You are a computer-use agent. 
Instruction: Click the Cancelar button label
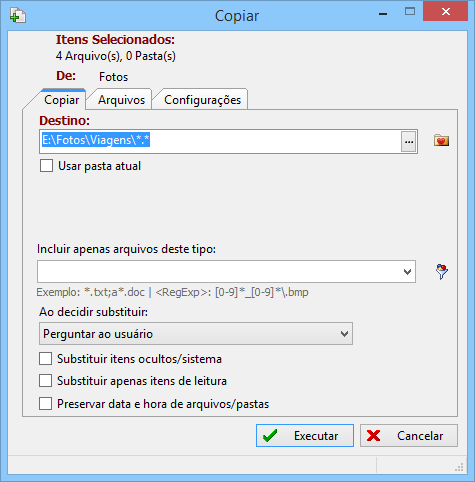tap(420, 436)
